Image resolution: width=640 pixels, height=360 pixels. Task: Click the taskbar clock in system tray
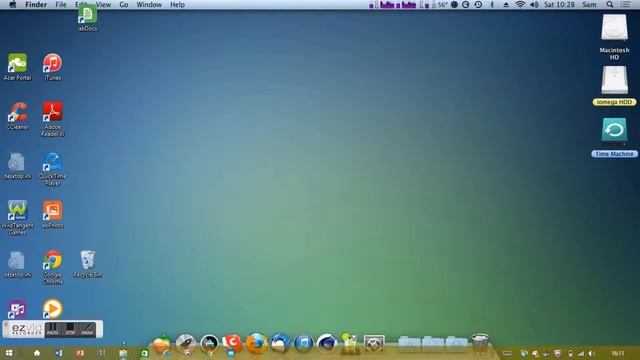click(x=618, y=353)
